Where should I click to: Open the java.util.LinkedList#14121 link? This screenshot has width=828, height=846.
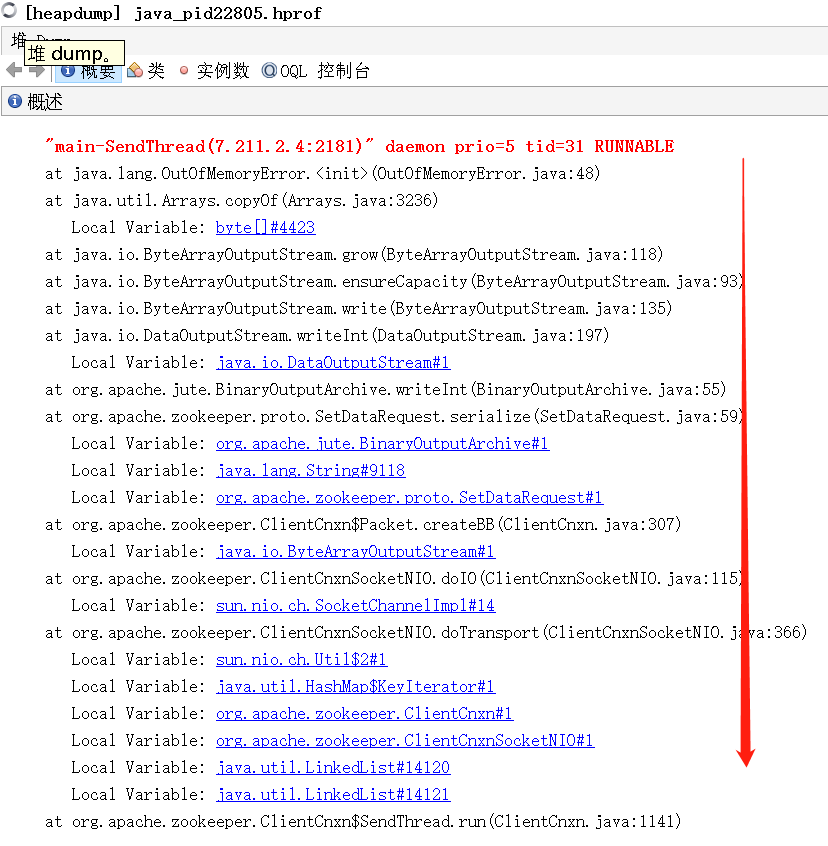click(x=333, y=794)
